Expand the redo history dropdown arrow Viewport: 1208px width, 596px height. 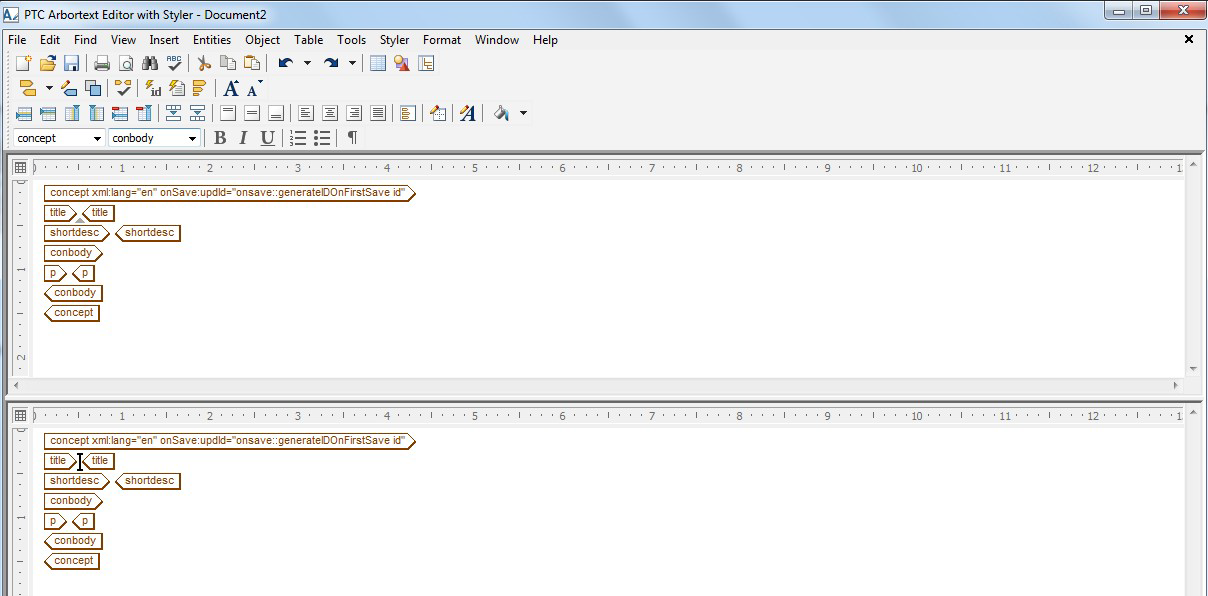point(352,63)
